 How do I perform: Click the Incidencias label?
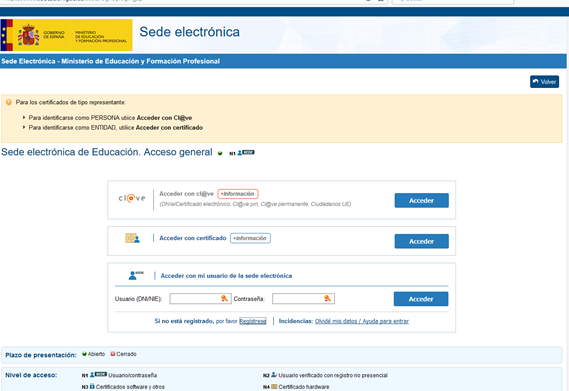[296, 321]
